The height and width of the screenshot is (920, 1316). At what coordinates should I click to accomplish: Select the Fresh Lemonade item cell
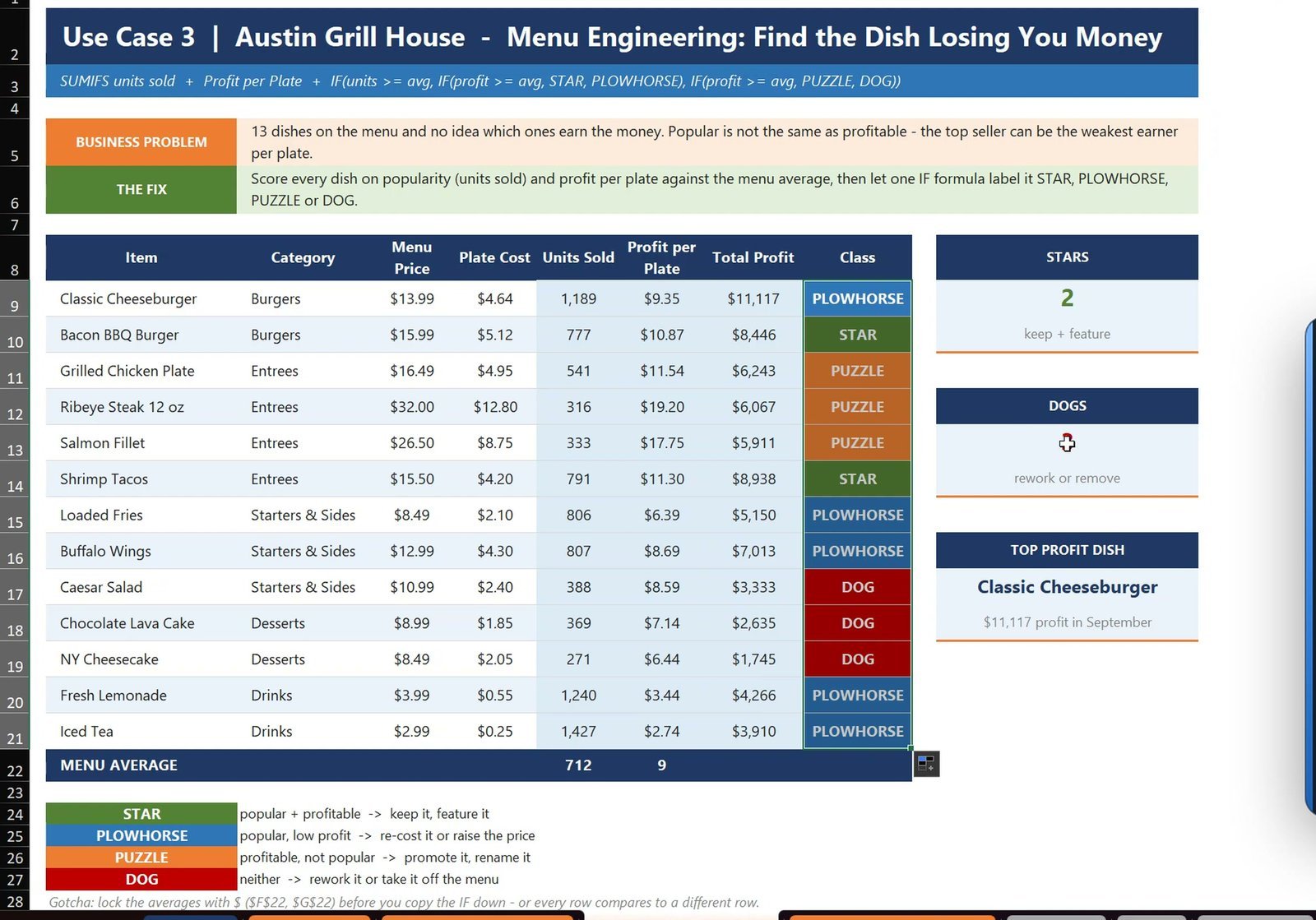point(141,695)
